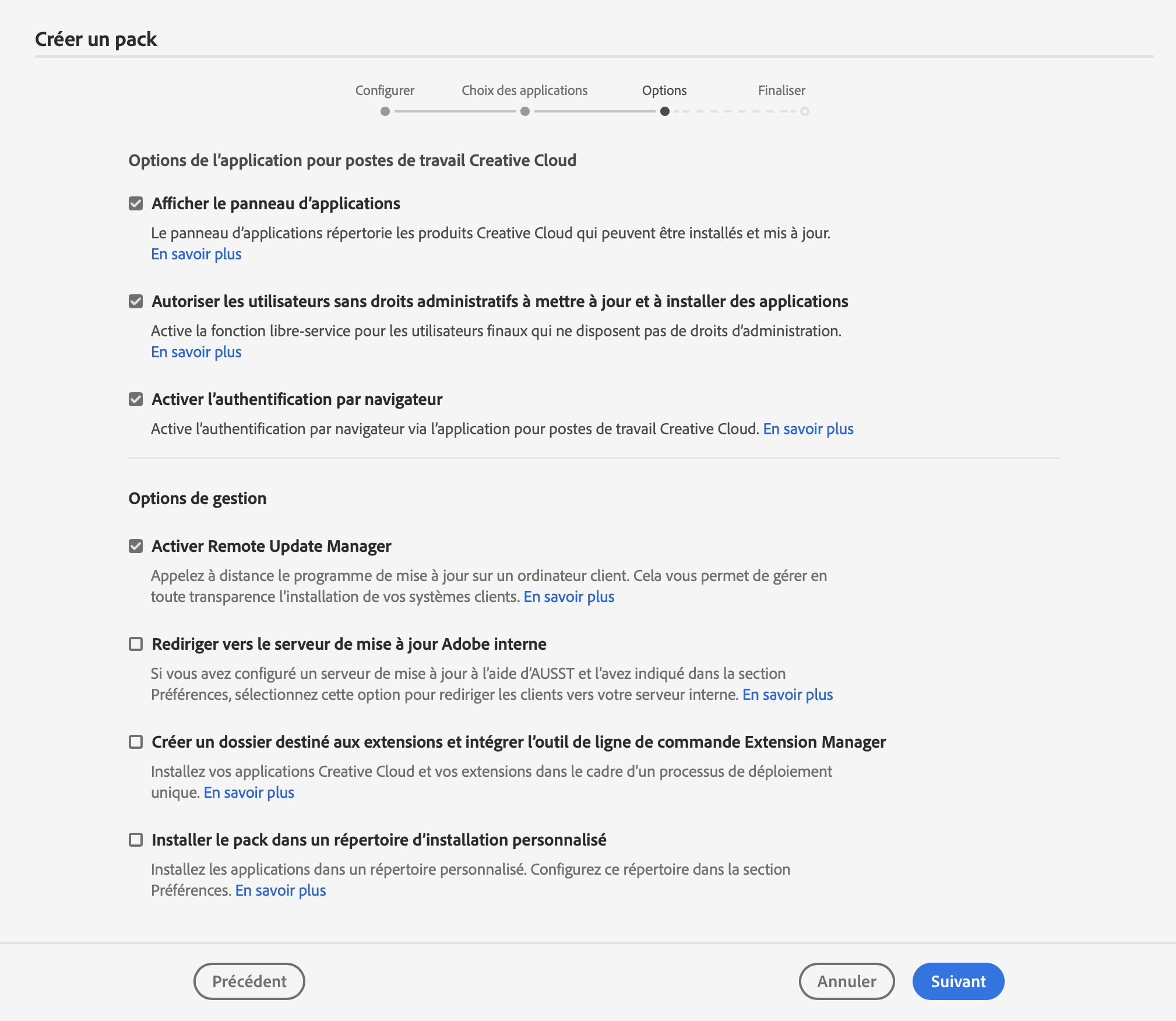Uncheck 'Afficher le panneau d'applications' checkbox

136,203
